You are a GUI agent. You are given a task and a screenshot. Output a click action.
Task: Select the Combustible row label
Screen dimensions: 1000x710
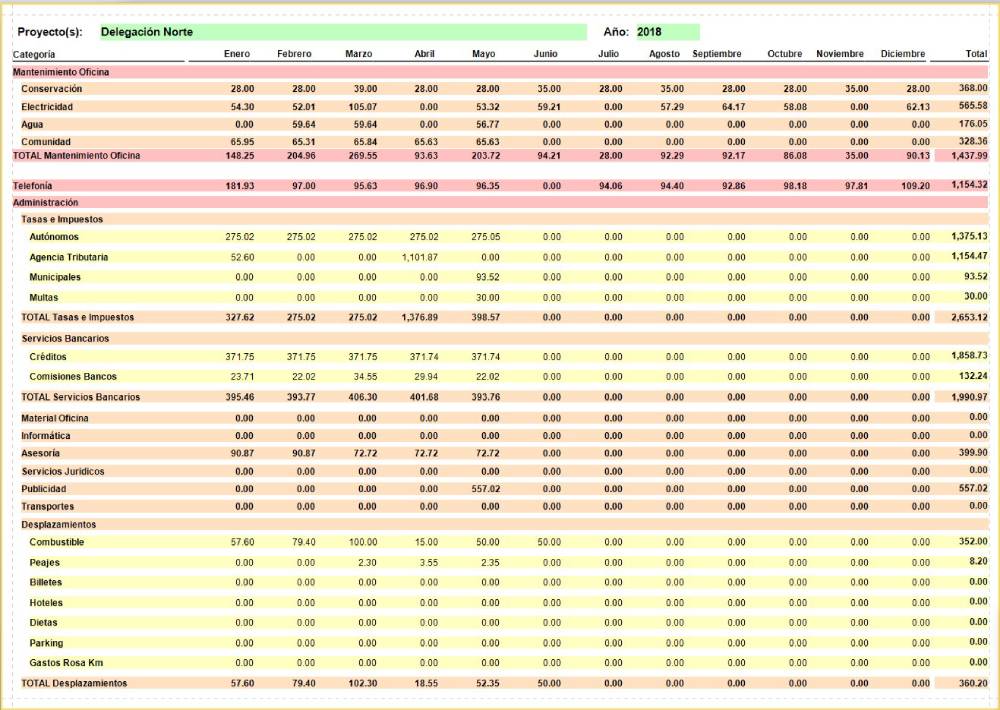(x=57, y=542)
